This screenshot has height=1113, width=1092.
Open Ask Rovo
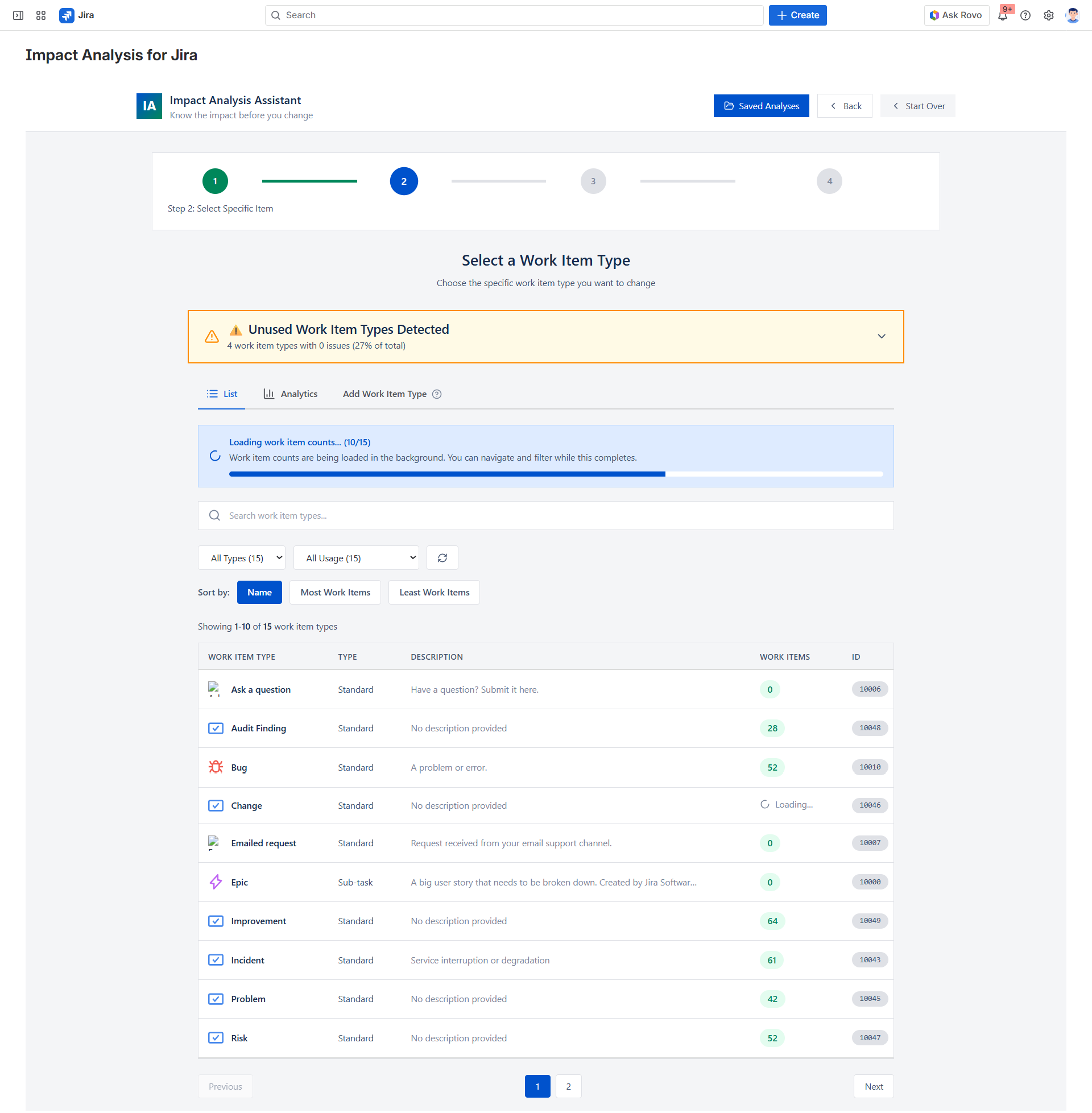coord(955,15)
